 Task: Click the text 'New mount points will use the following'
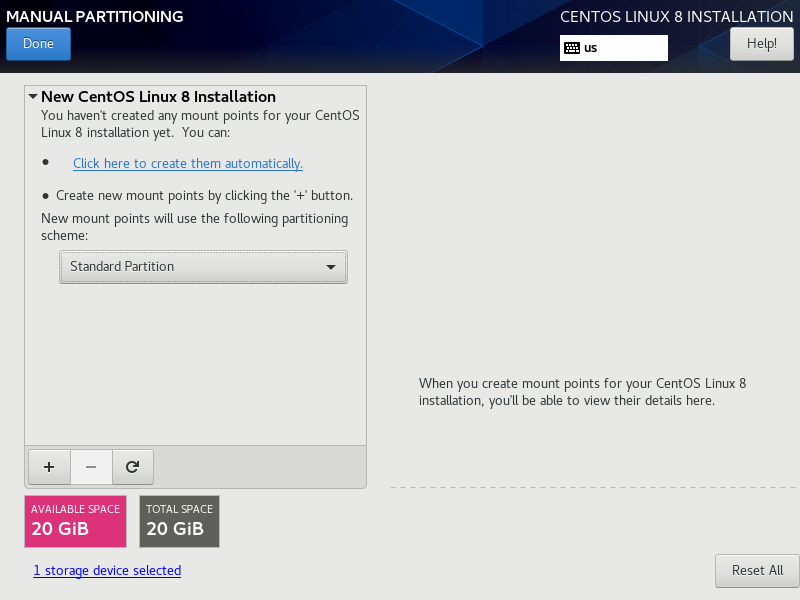point(160,218)
